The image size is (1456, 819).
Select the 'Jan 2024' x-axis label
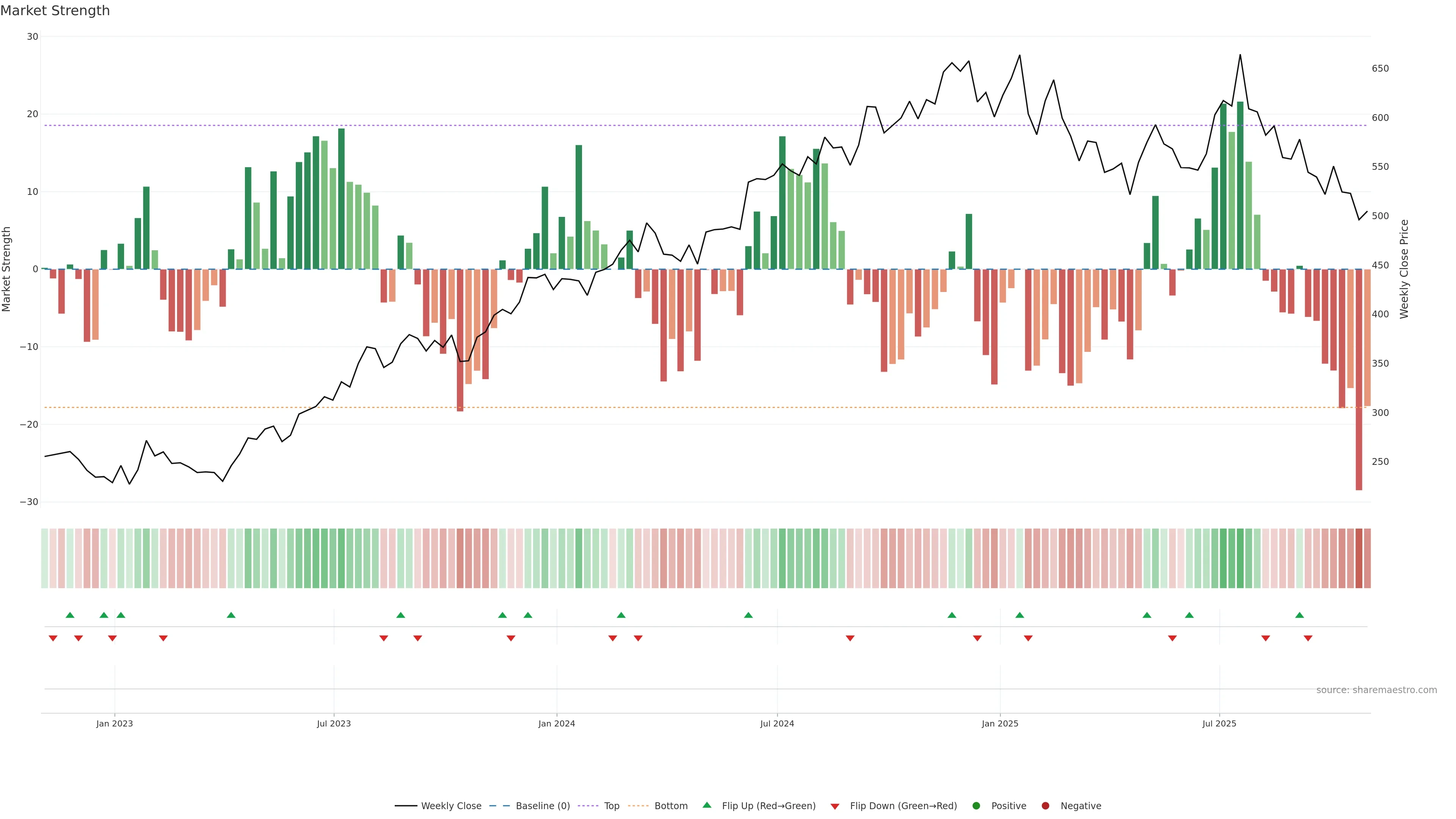[556, 723]
